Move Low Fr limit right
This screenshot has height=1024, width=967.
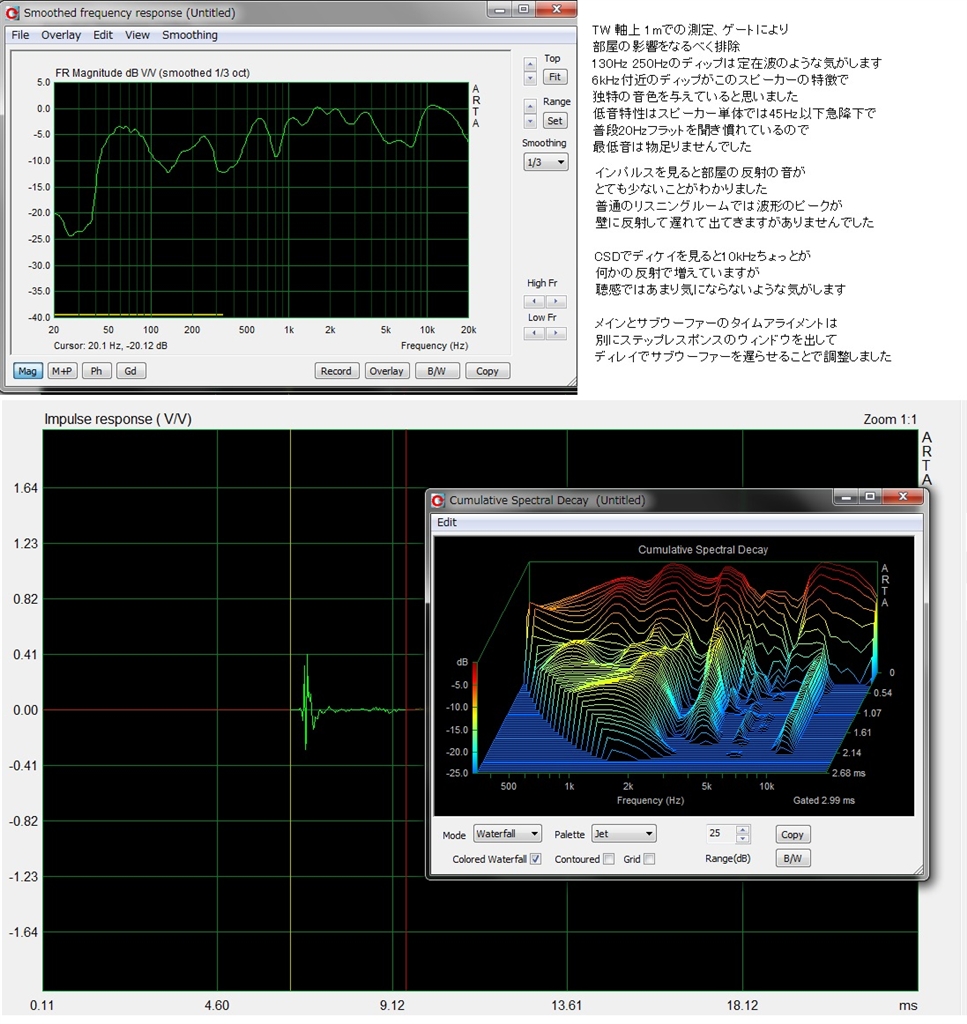(x=557, y=335)
